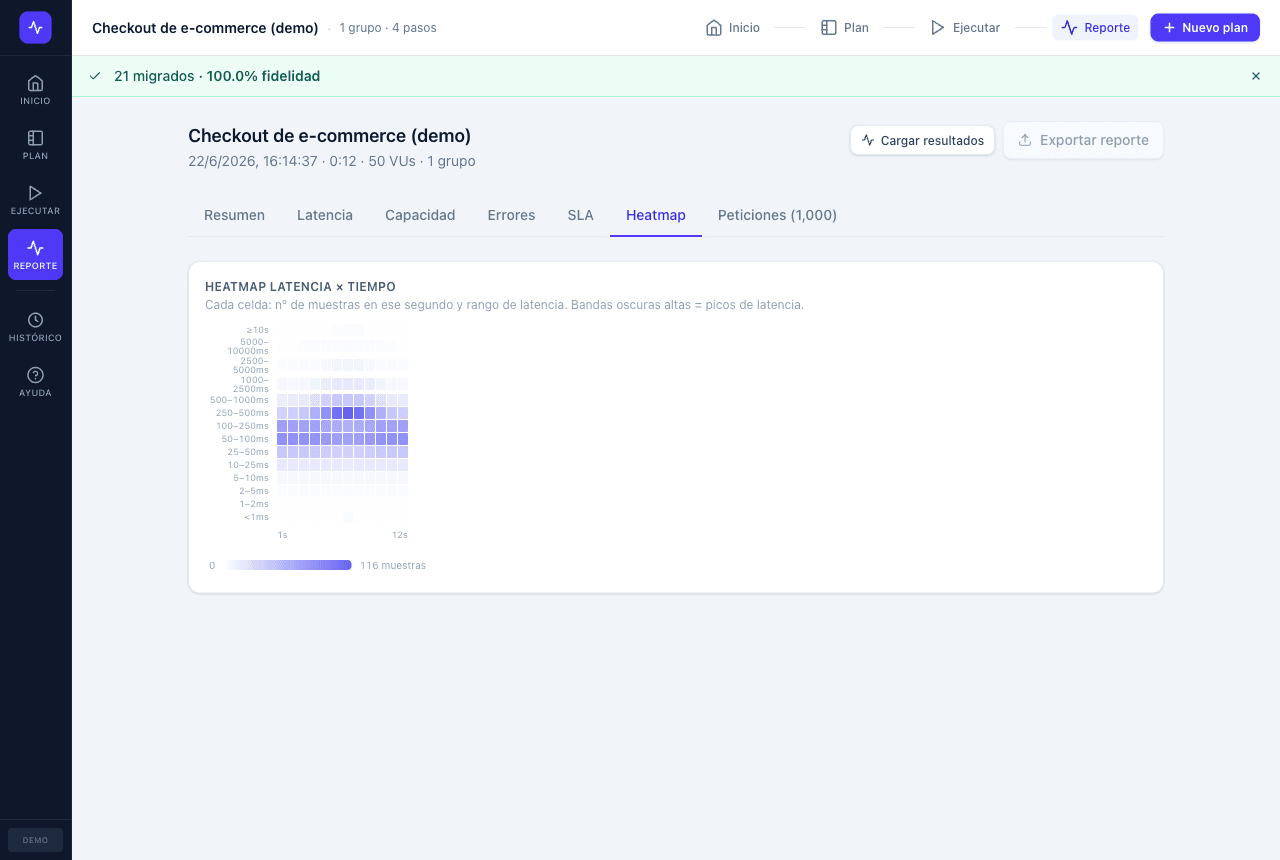Switch to the Resumen tab
Viewport: 1280px width, 860px height.
(x=234, y=215)
